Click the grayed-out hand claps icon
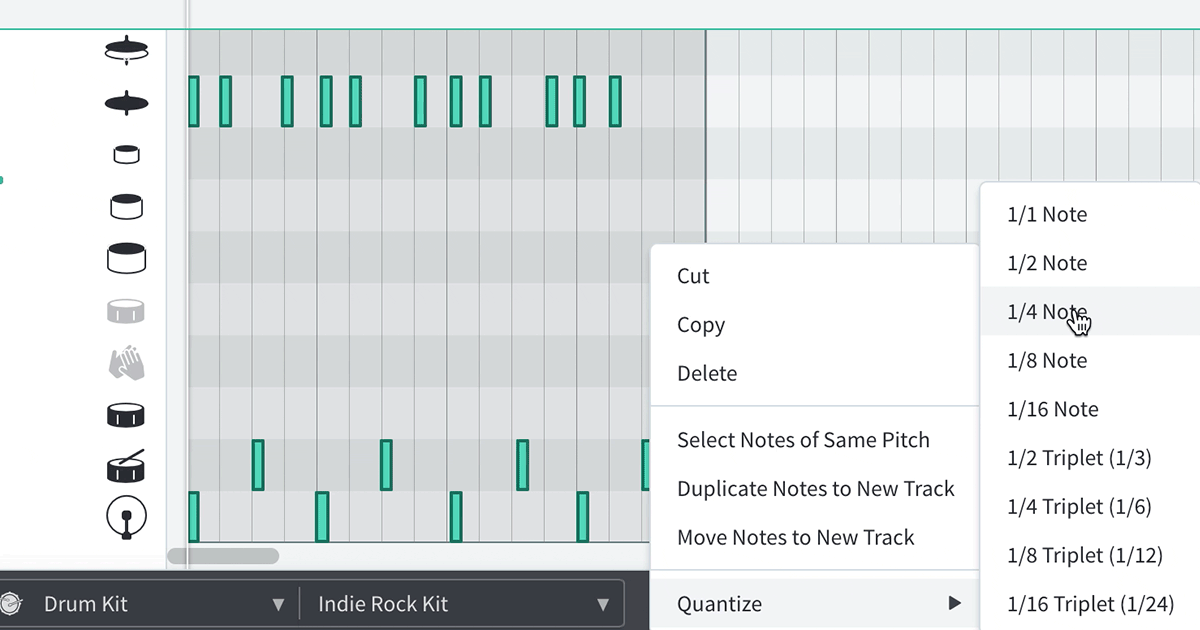Viewport: 1200px width, 630px height. pos(126,362)
